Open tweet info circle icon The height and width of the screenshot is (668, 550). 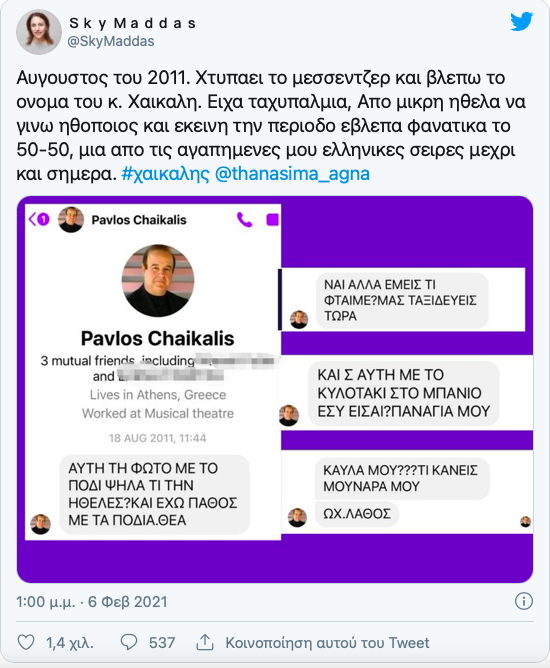(x=524, y=601)
